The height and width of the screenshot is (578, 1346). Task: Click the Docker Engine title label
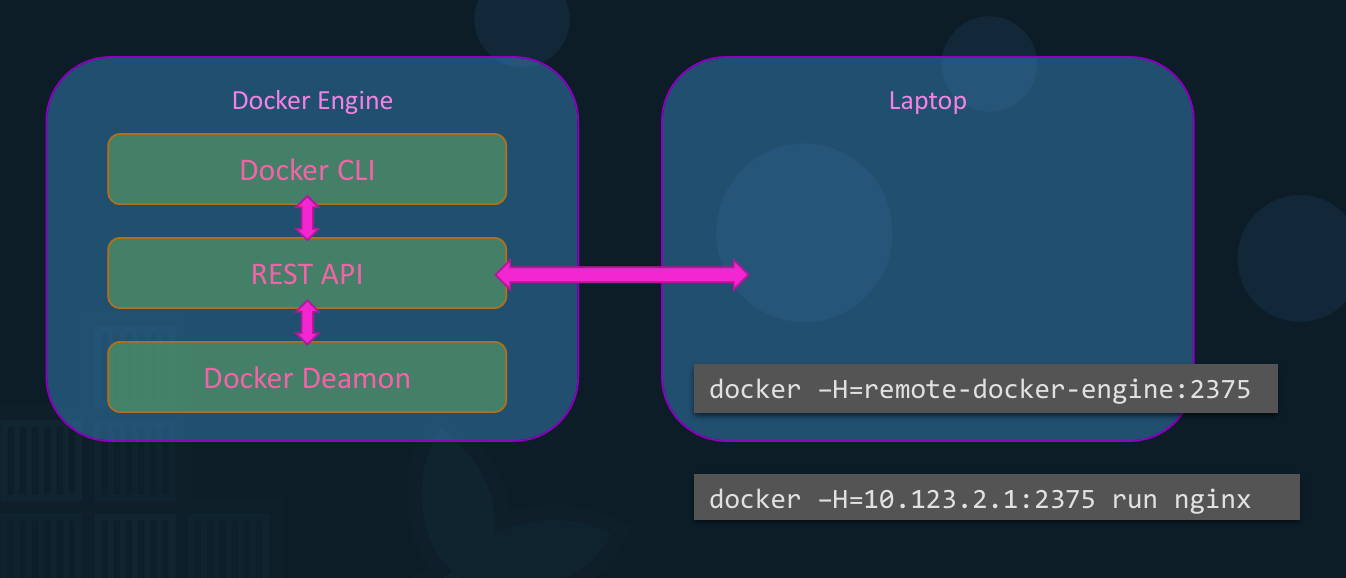312,100
